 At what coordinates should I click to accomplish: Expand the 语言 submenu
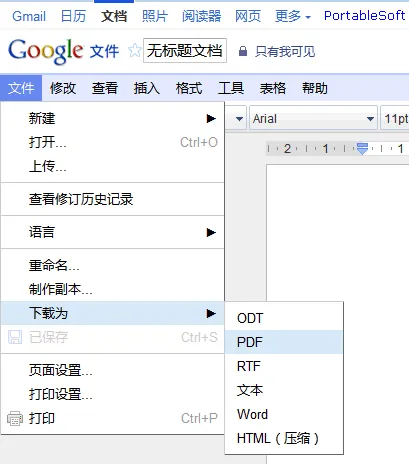pos(112,232)
